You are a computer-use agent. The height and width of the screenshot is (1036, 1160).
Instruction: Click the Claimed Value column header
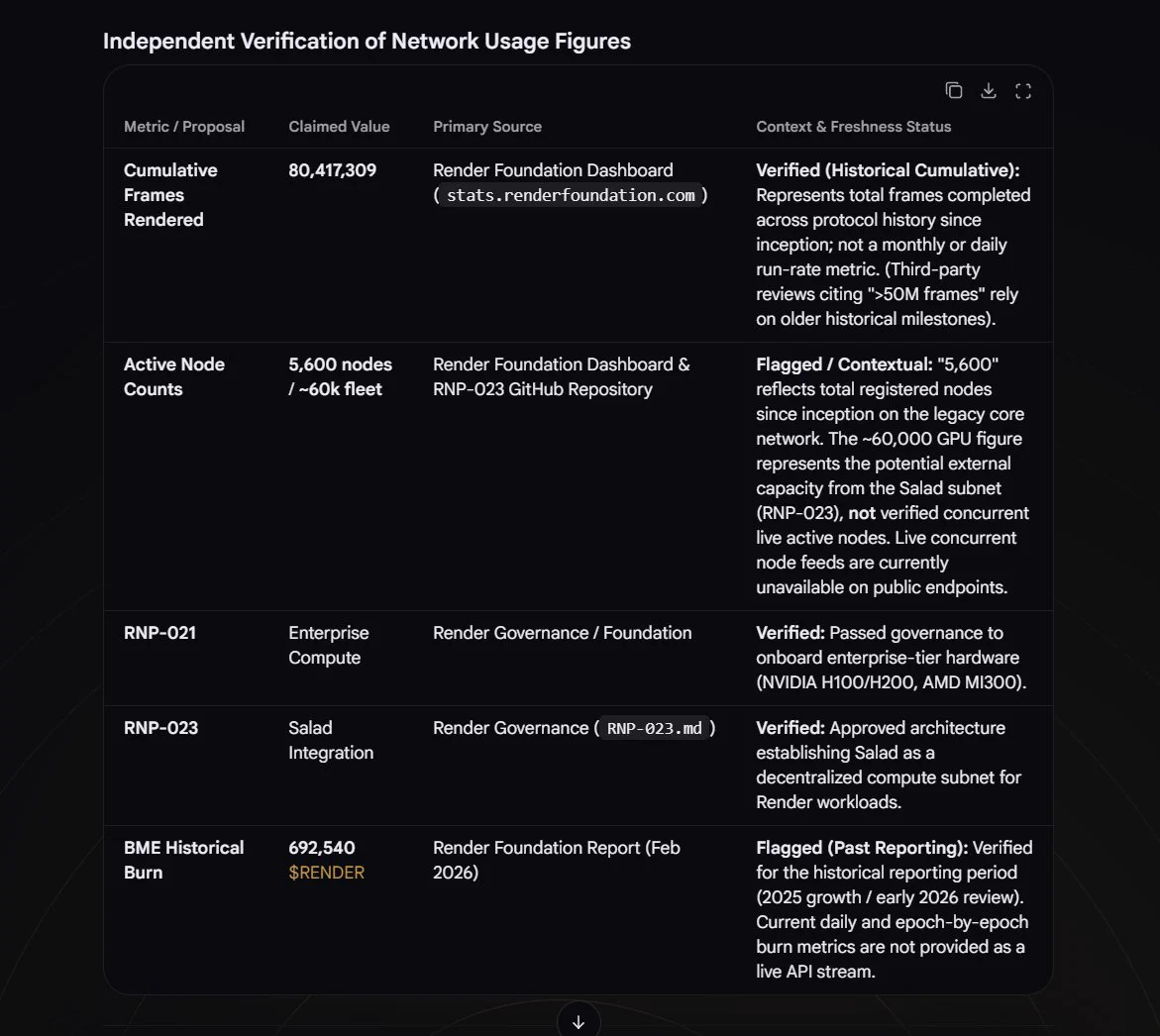[x=339, y=127]
